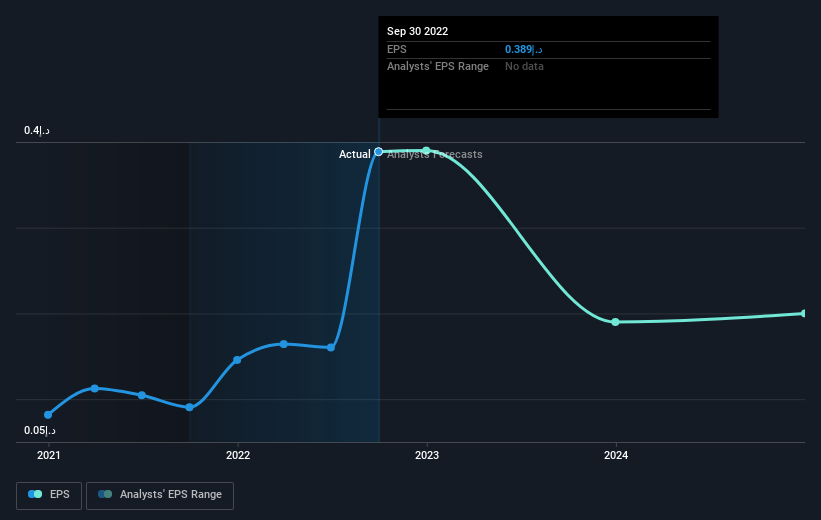Click the Actual label
The height and width of the screenshot is (520, 821).
[354, 154]
